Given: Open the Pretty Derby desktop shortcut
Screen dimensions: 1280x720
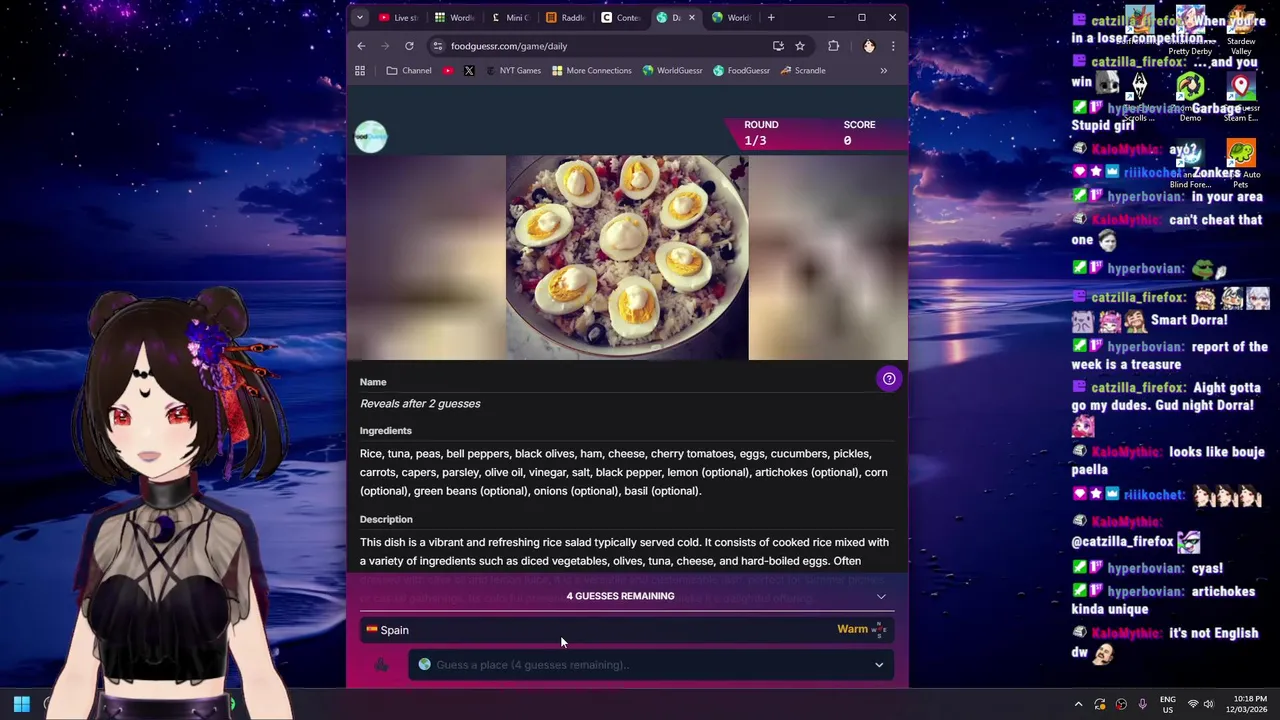Looking at the screenshot, I should [x=1190, y=31].
